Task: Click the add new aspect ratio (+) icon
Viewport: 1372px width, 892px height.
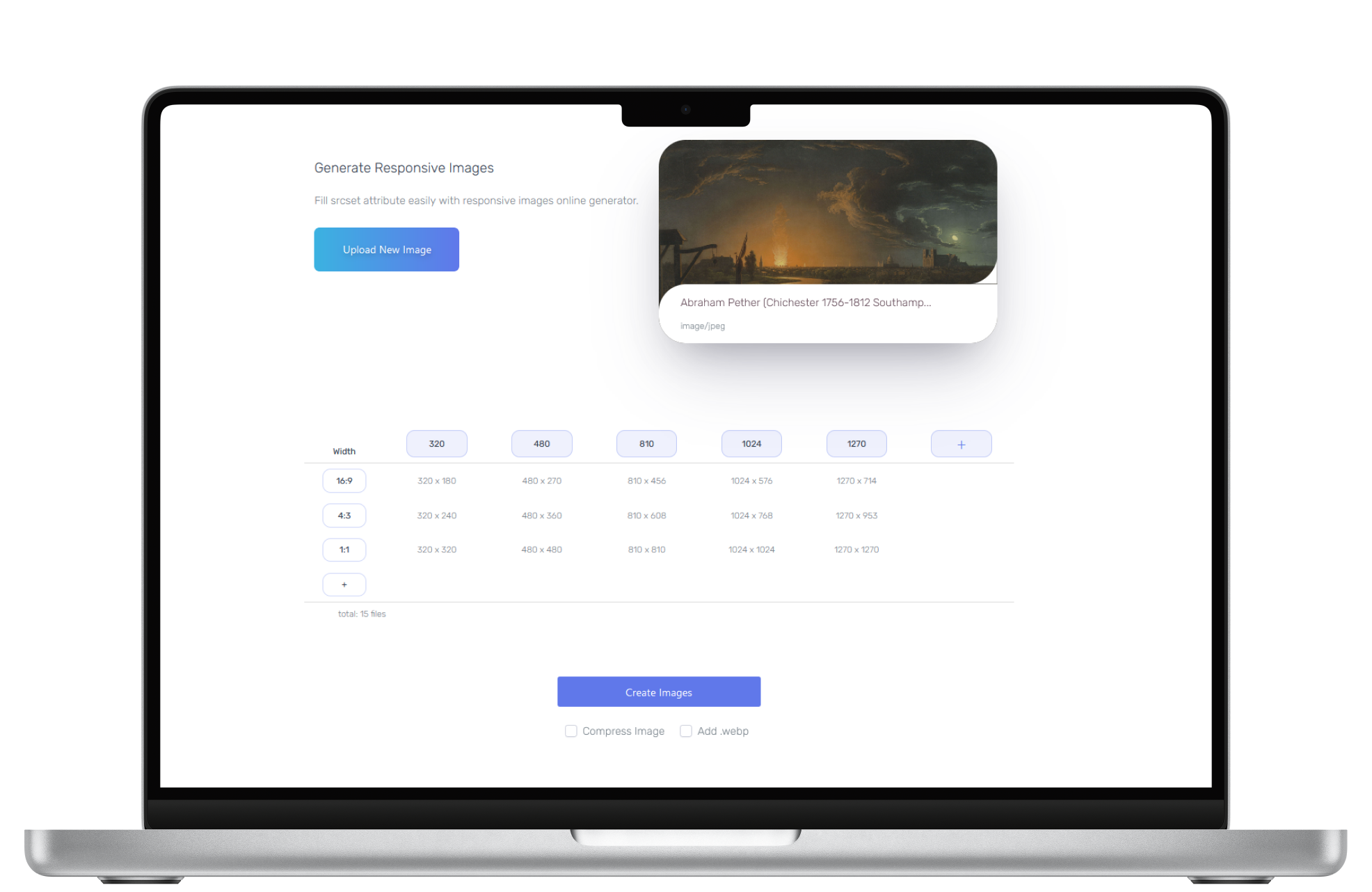Action: click(x=344, y=584)
